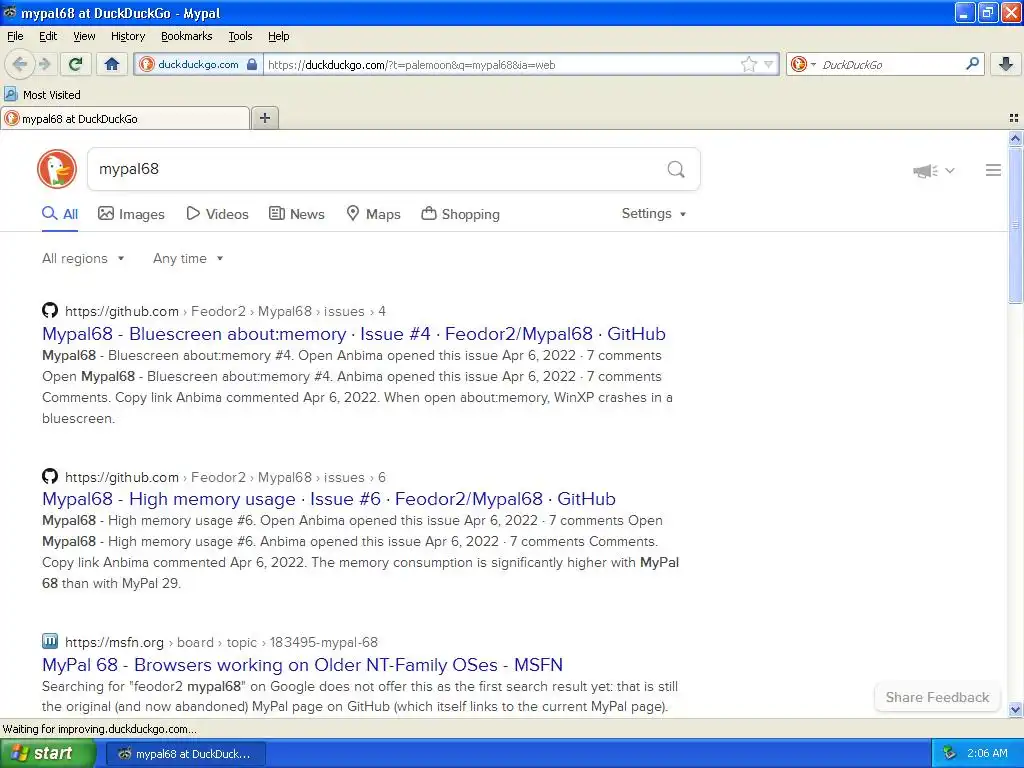Submit search with magnifier in search box
Viewport: 1024px width, 768px height.
pyautogui.click(x=676, y=170)
